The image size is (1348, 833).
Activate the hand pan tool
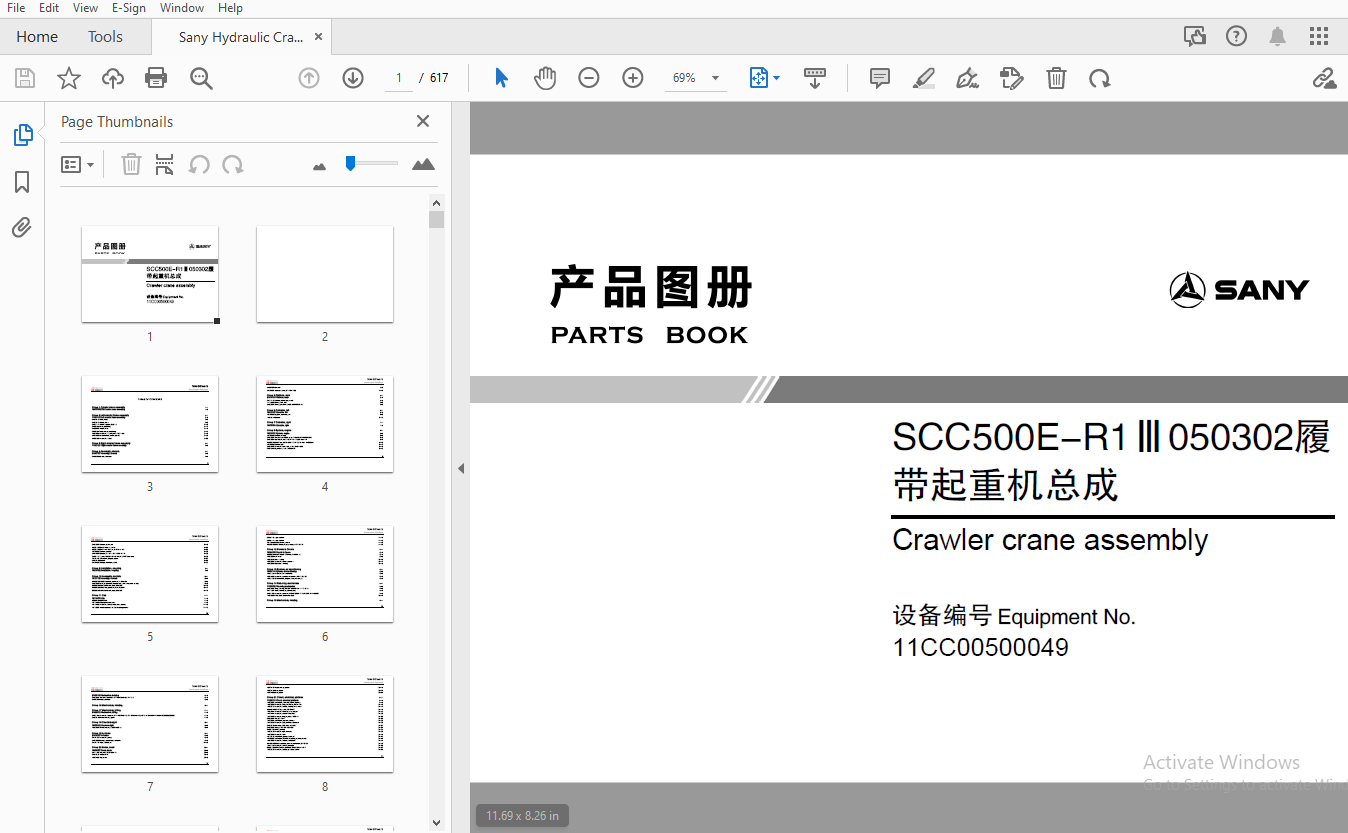(x=545, y=78)
